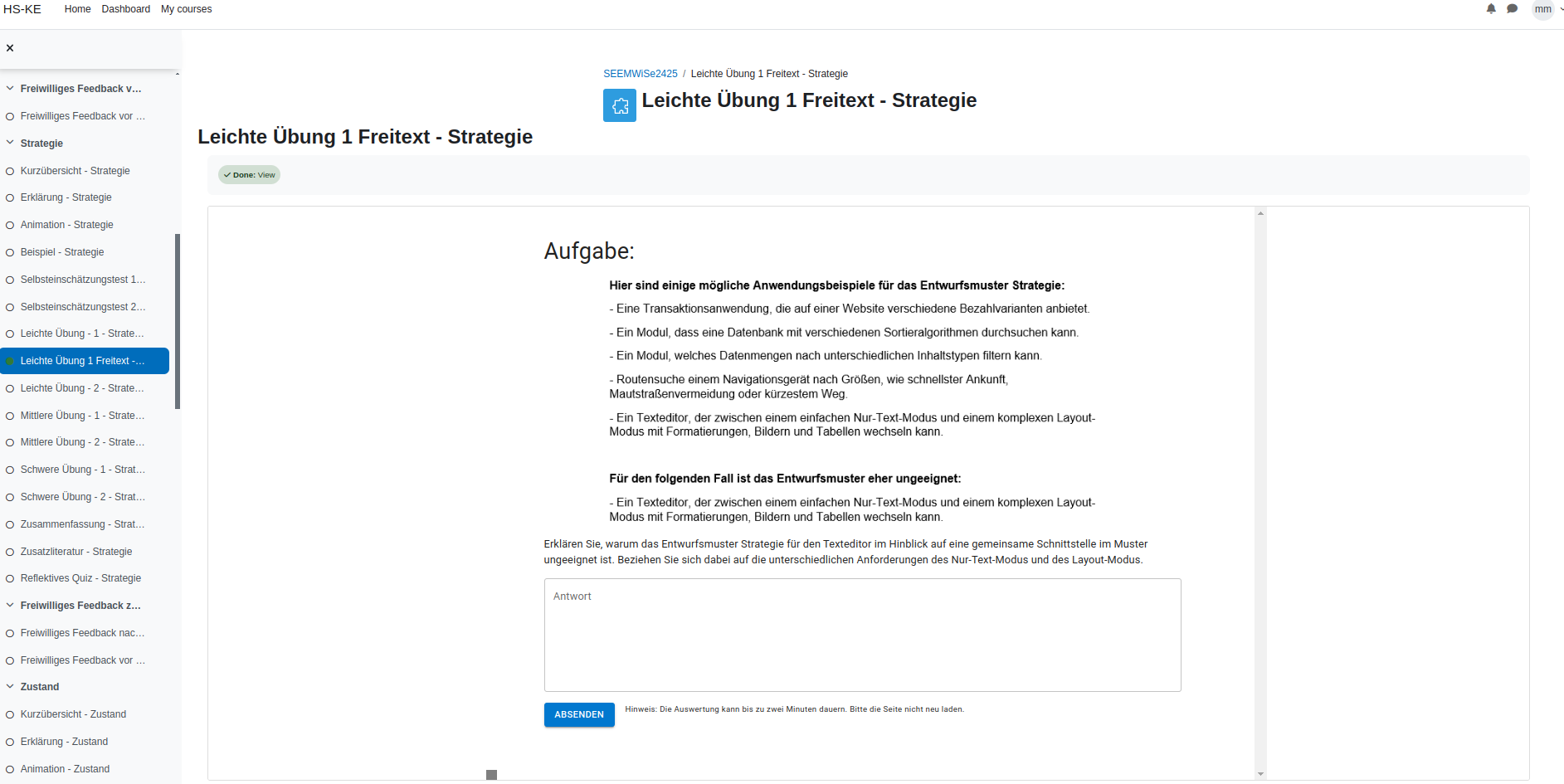1564x784 pixels.
Task: Select 'Reflektives Quiz - Strategie' in the sidebar
Action: point(80,578)
